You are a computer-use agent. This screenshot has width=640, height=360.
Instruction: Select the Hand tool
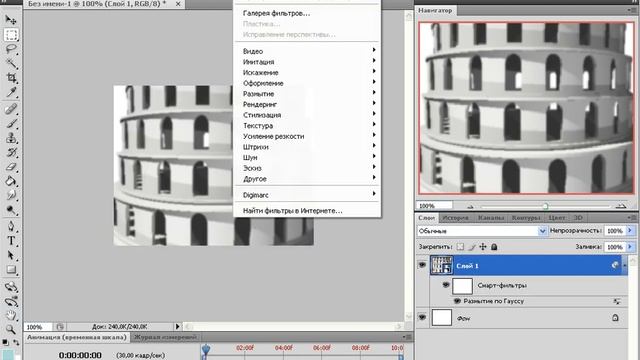(11, 316)
